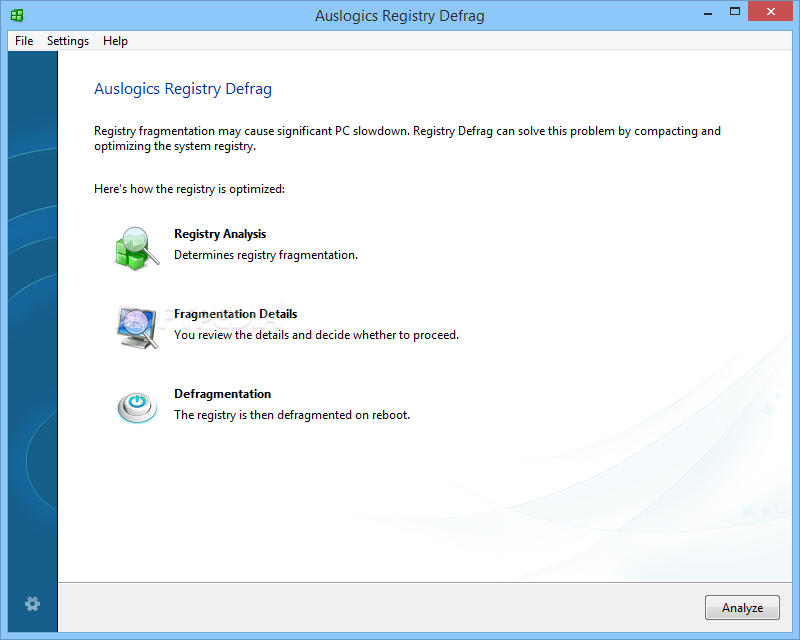Click the 'Auslogics Registry Defrag' blue page title
Viewport: 800px width, 640px height.
pos(183,89)
